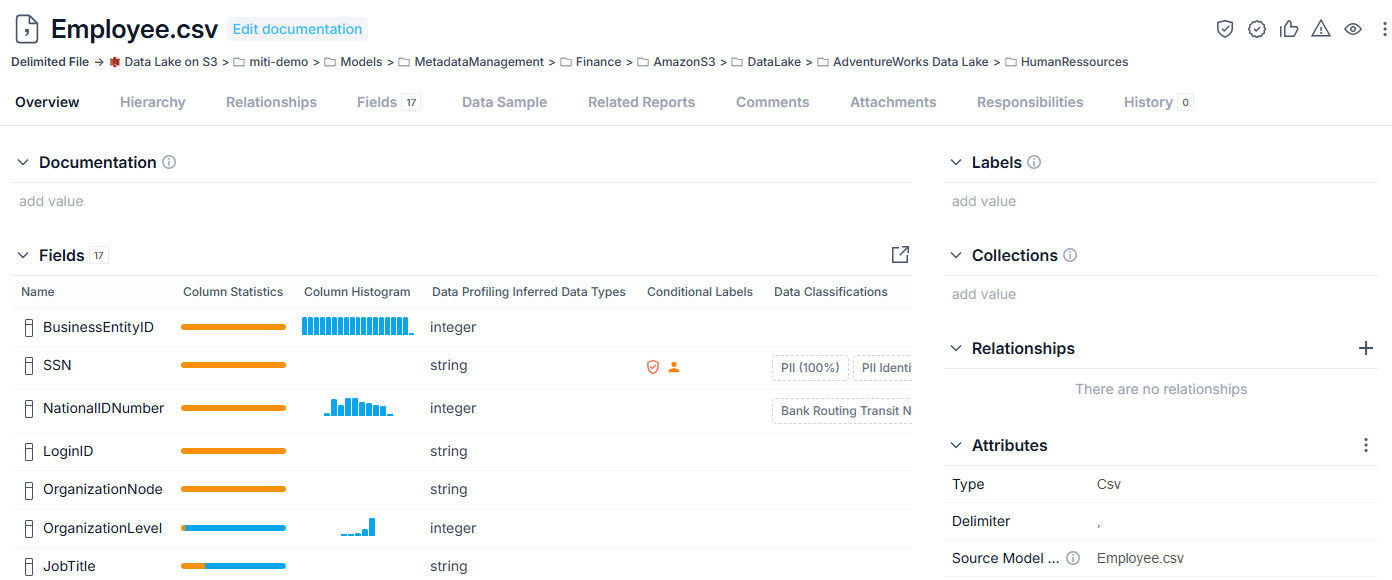The image size is (1392, 580).
Task: Click the Documentation info icon
Action: coord(169,162)
